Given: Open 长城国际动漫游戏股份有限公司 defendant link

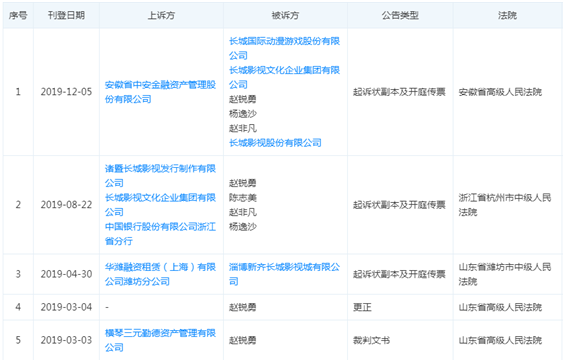Looking at the screenshot, I should point(284,48).
